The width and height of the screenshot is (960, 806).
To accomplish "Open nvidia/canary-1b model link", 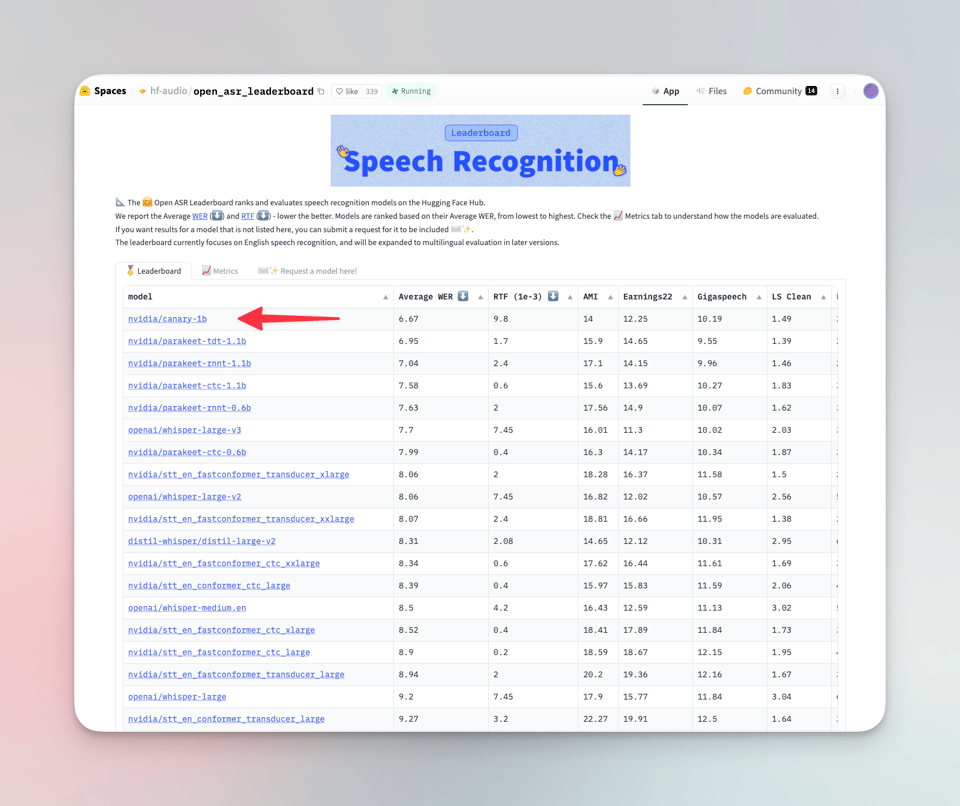I will coord(167,319).
